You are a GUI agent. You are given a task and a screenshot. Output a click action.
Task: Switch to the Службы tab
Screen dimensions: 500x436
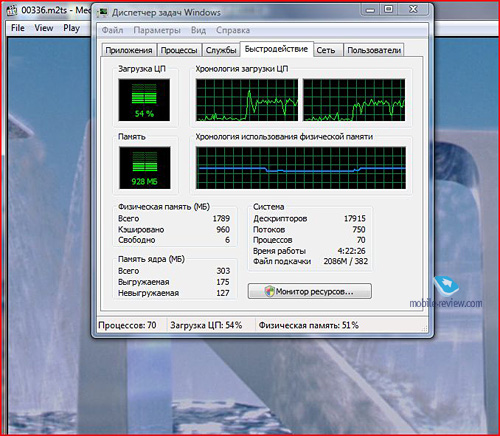pyautogui.click(x=221, y=50)
